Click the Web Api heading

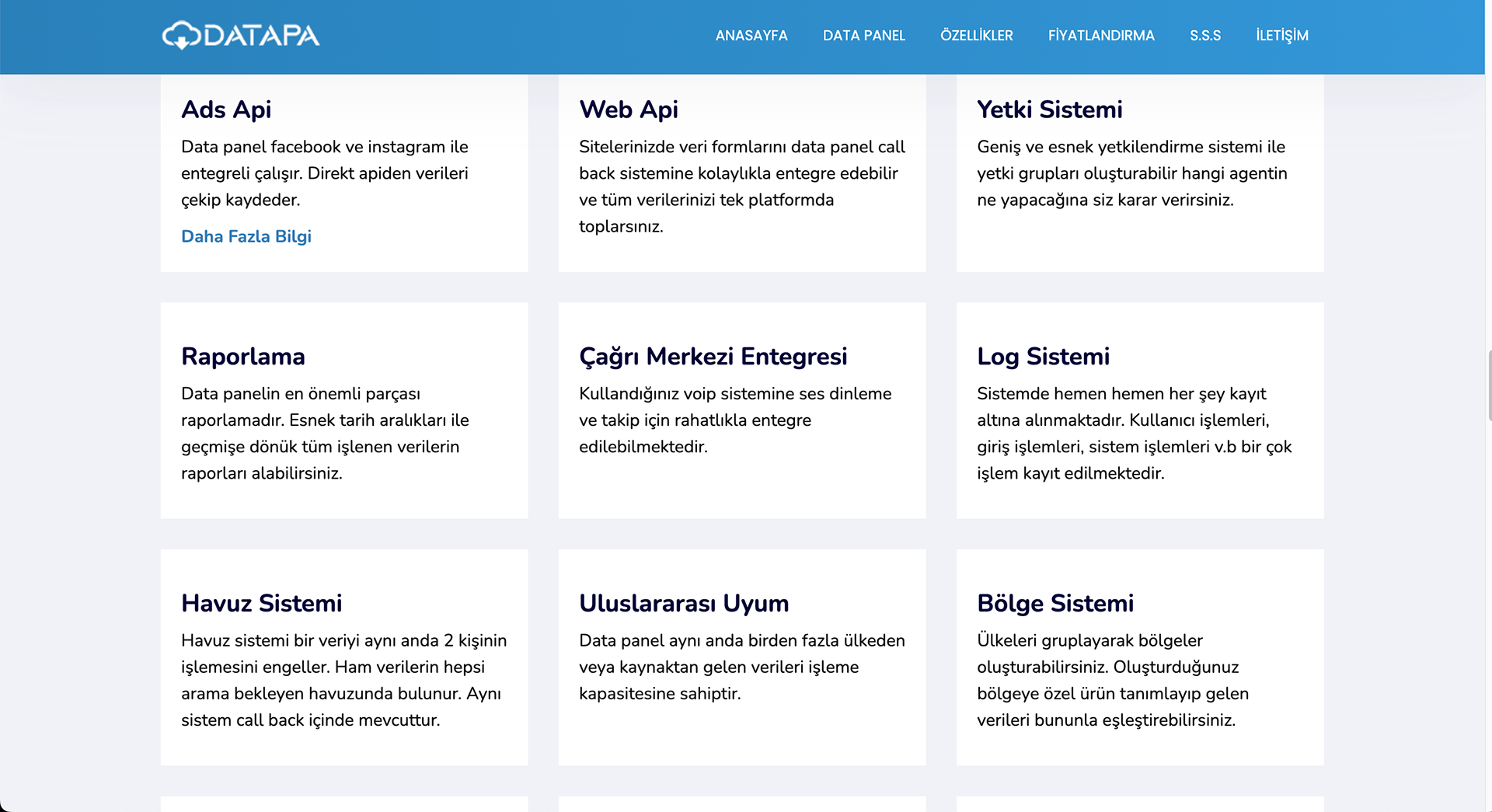pos(629,110)
